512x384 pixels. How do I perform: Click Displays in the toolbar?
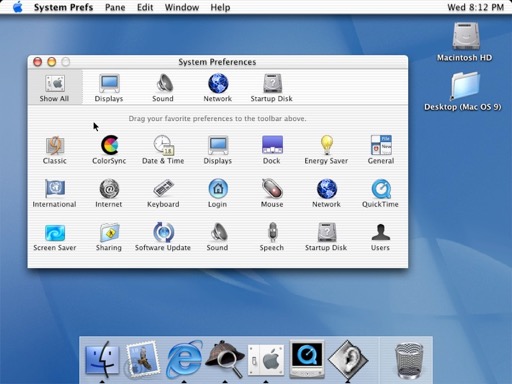[109, 88]
